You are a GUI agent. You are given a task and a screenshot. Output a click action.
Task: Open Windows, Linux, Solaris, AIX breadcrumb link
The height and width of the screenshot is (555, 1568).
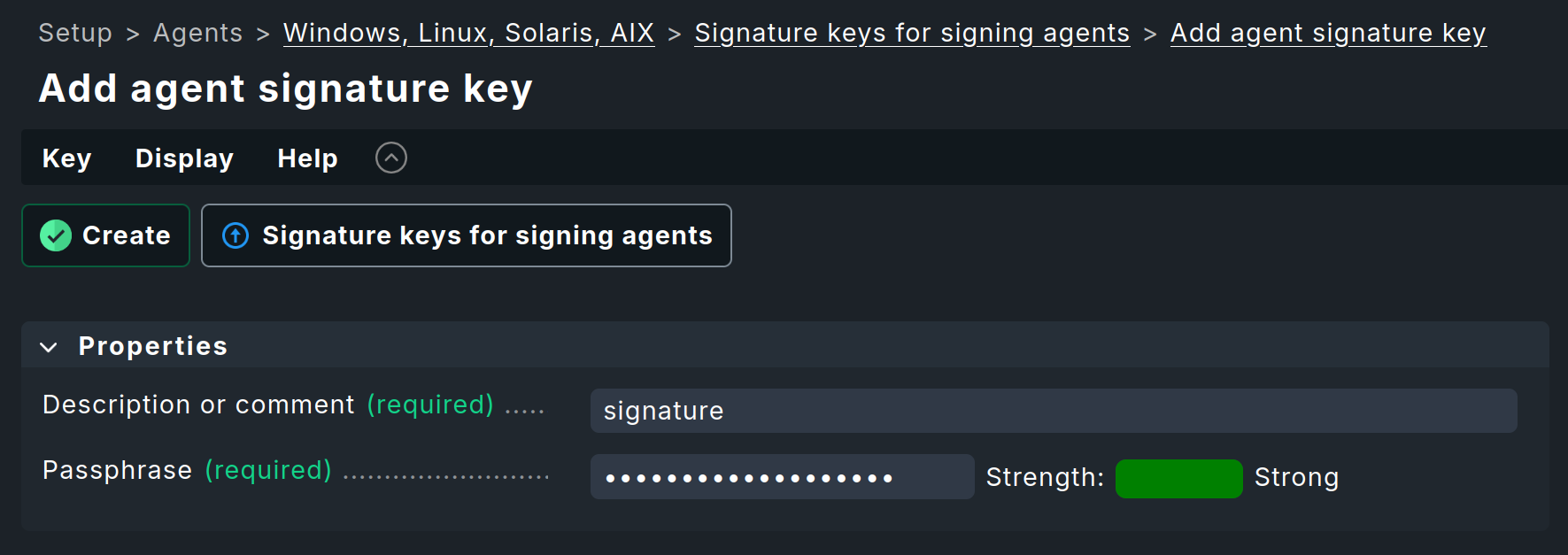(468, 33)
